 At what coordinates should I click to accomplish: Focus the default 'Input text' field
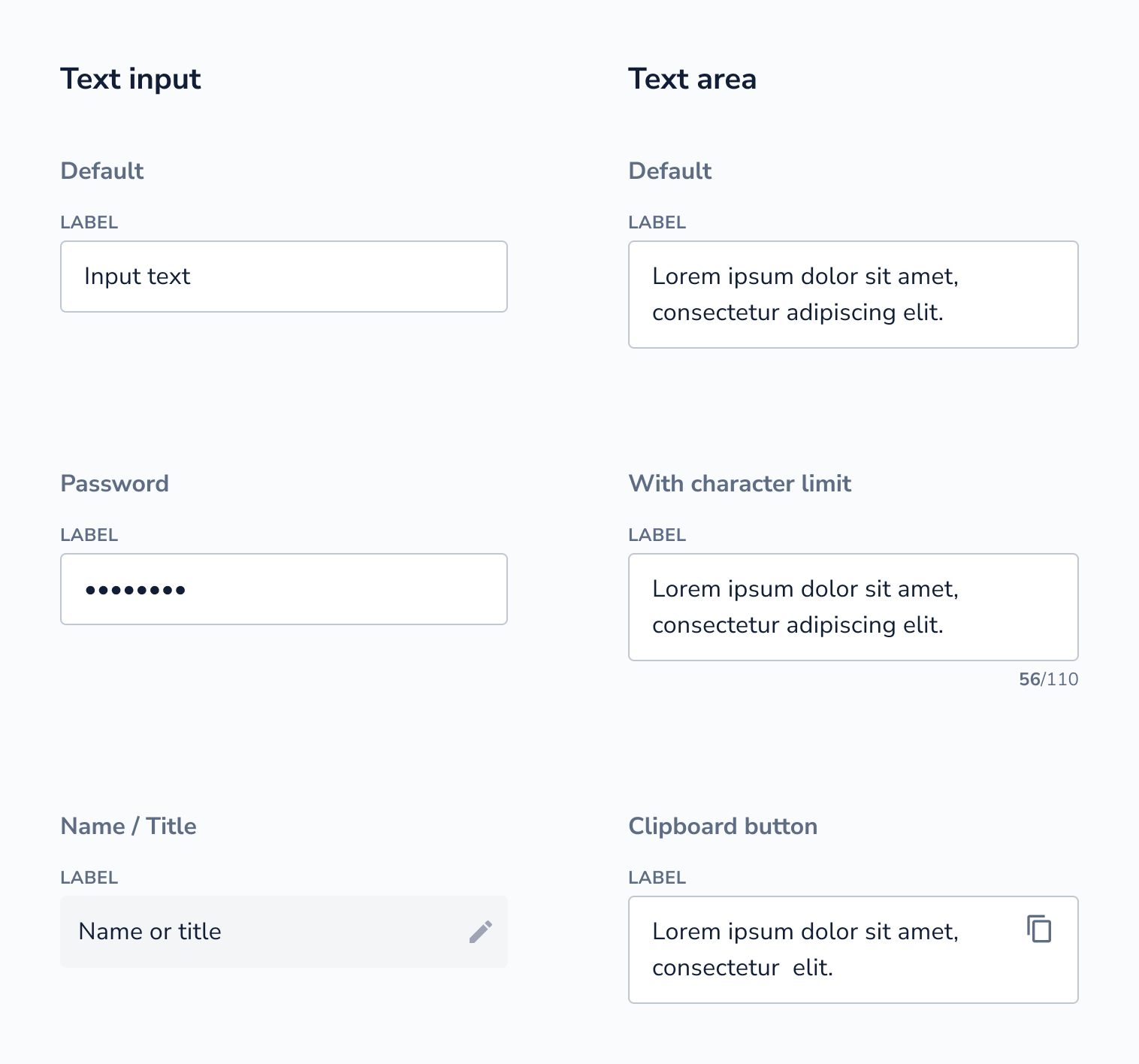point(284,277)
